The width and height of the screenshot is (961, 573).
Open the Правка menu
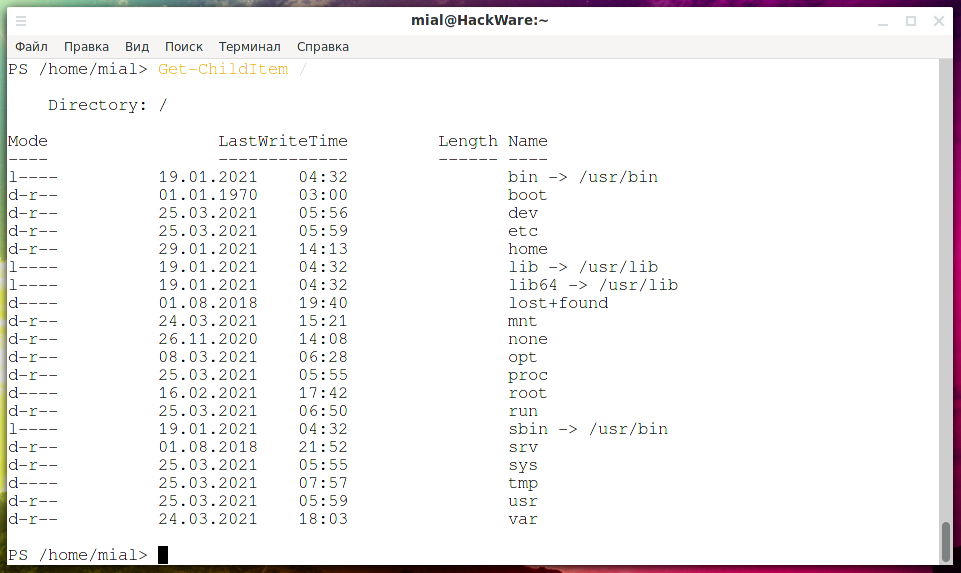[x=86, y=47]
